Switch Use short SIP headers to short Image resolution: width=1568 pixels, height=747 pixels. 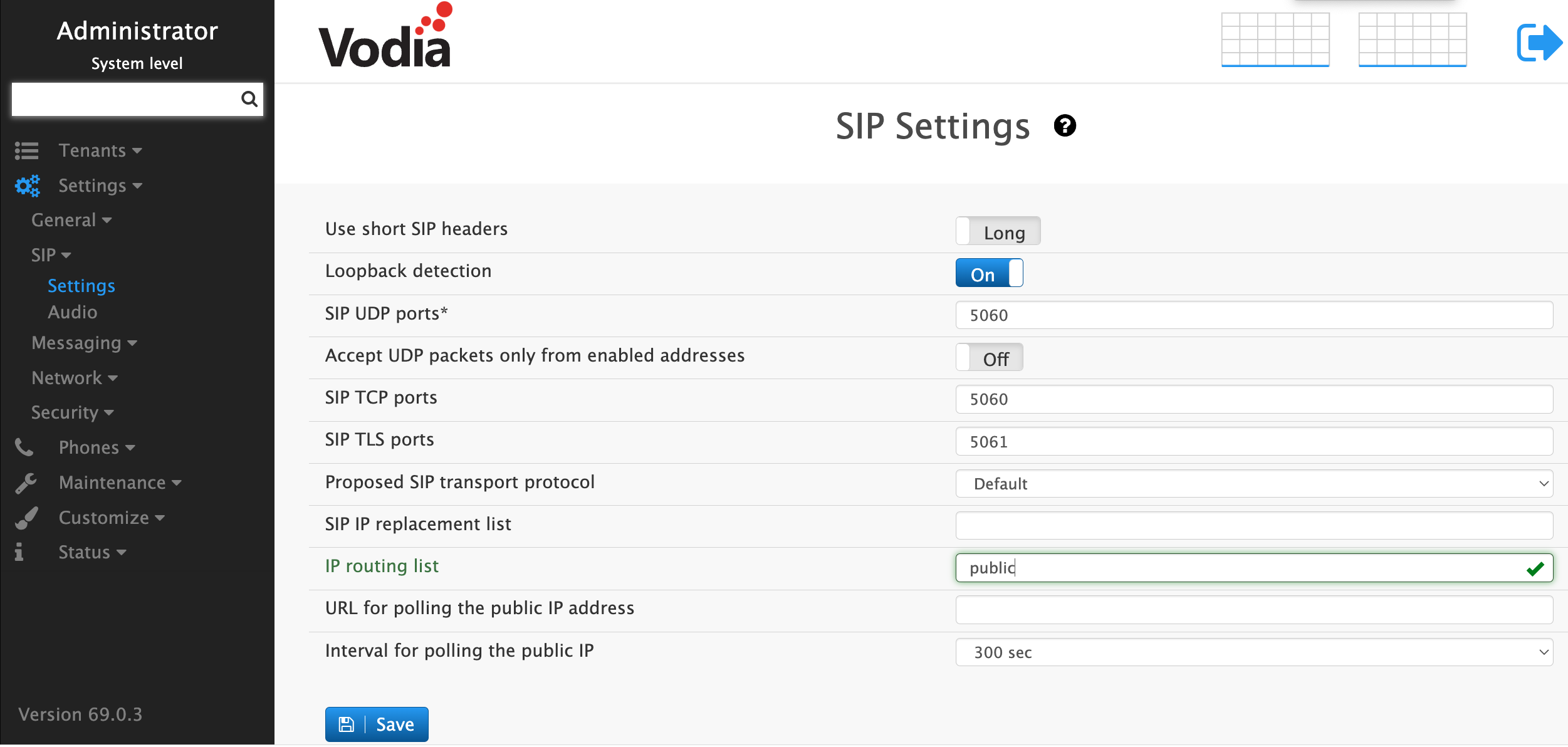[998, 231]
